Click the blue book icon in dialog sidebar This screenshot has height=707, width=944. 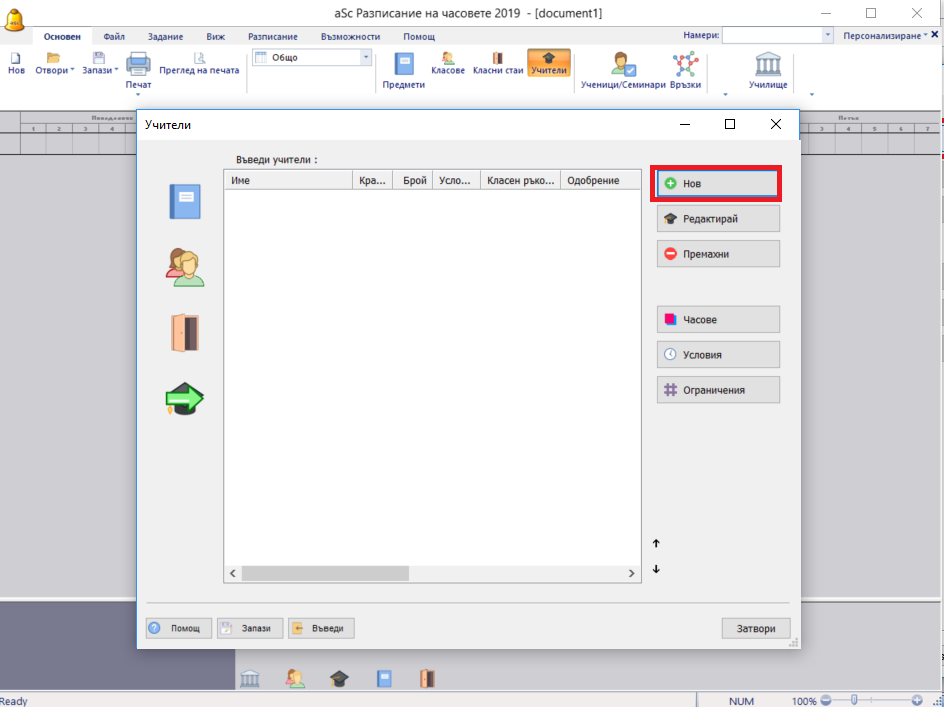click(185, 201)
